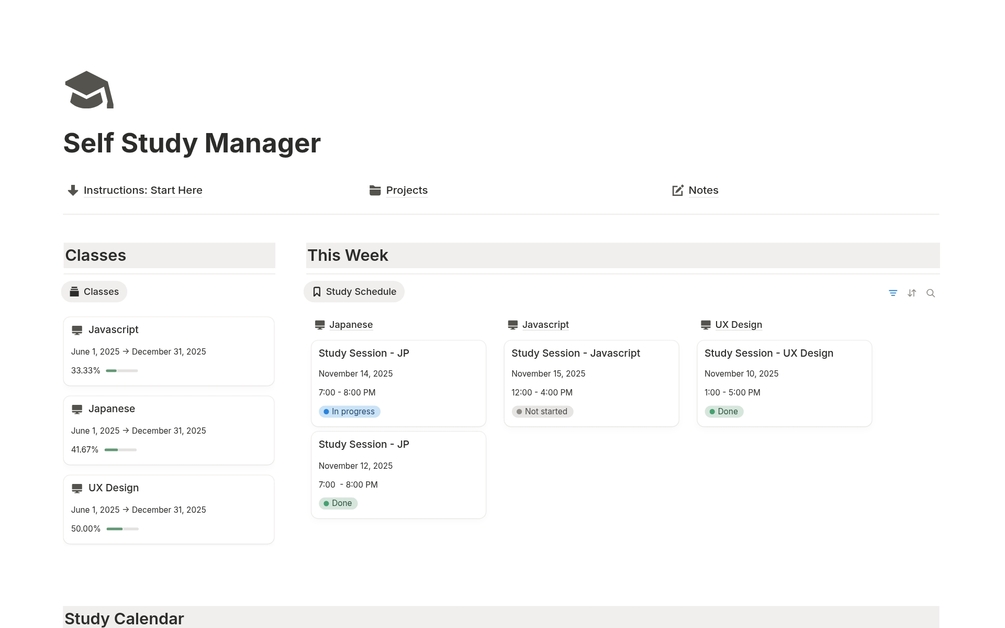The width and height of the screenshot is (1005, 628).
Task: Open the Study Schedule view tab
Action: pos(354,292)
